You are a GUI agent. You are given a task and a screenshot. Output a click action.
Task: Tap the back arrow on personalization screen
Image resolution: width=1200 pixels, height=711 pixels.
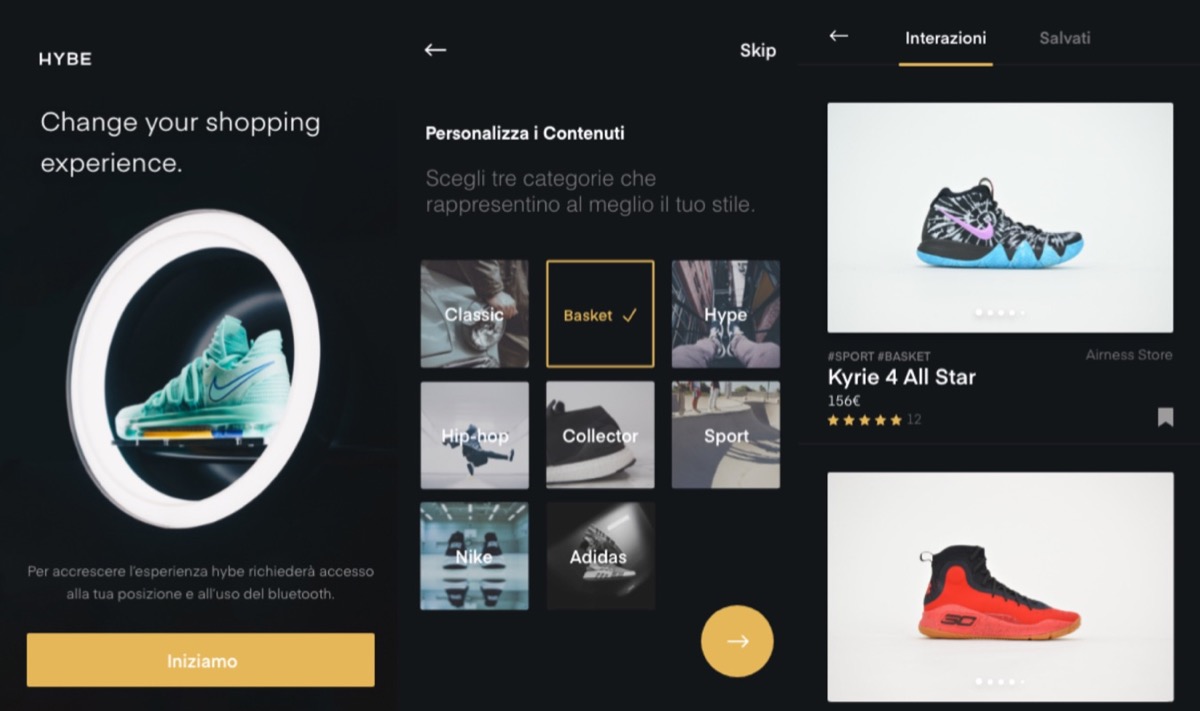[435, 49]
